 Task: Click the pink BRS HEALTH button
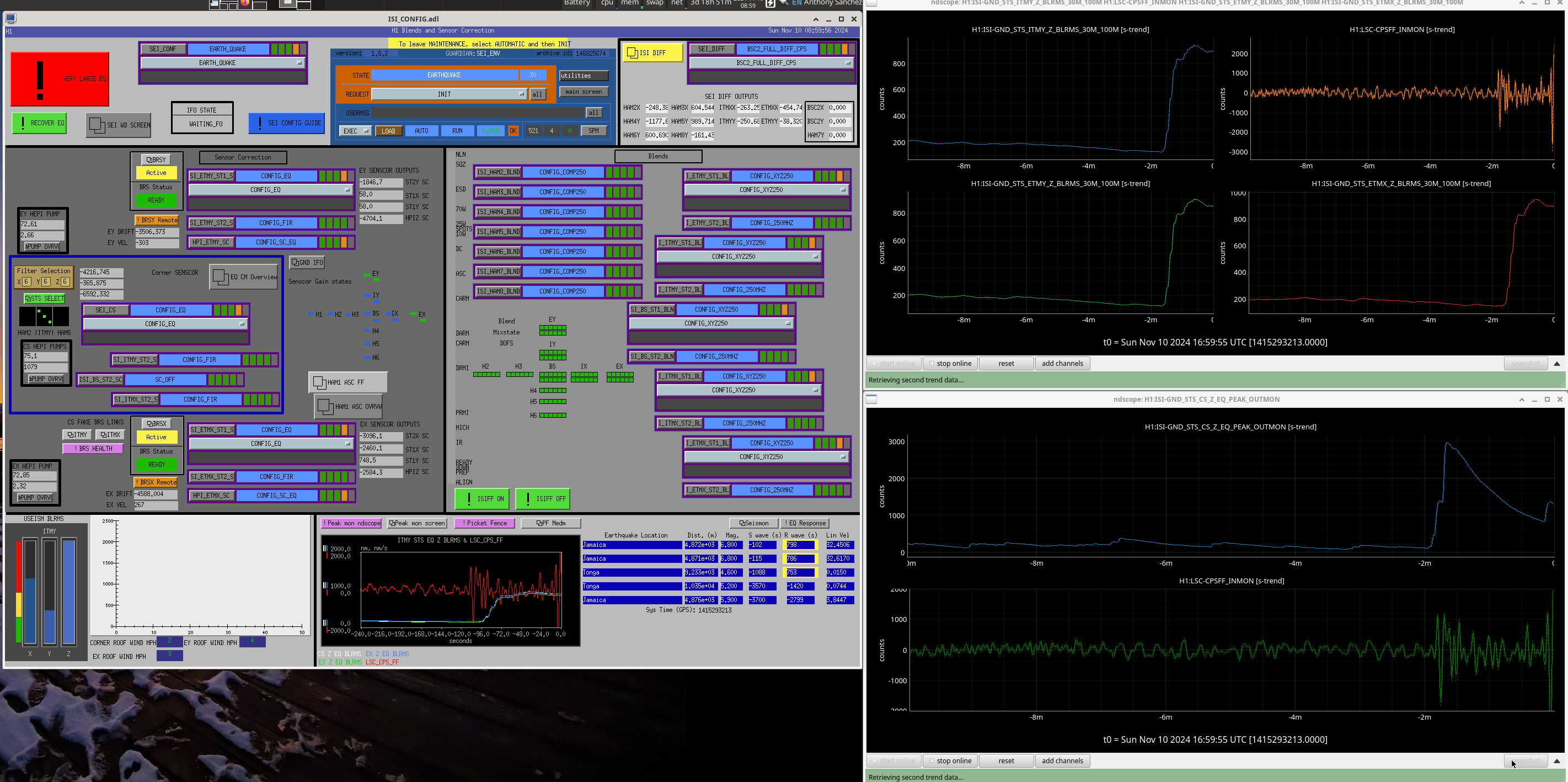(x=93, y=449)
